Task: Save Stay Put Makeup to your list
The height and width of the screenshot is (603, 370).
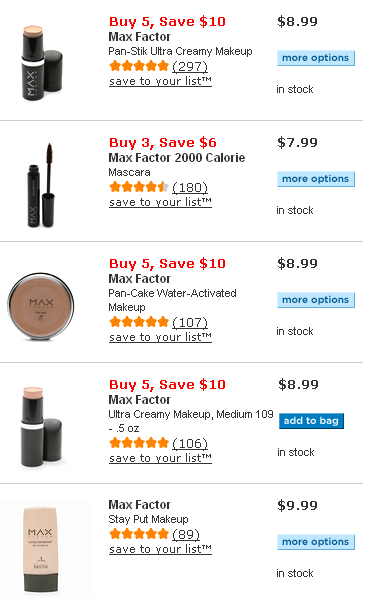Action: click(x=160, y=549)
